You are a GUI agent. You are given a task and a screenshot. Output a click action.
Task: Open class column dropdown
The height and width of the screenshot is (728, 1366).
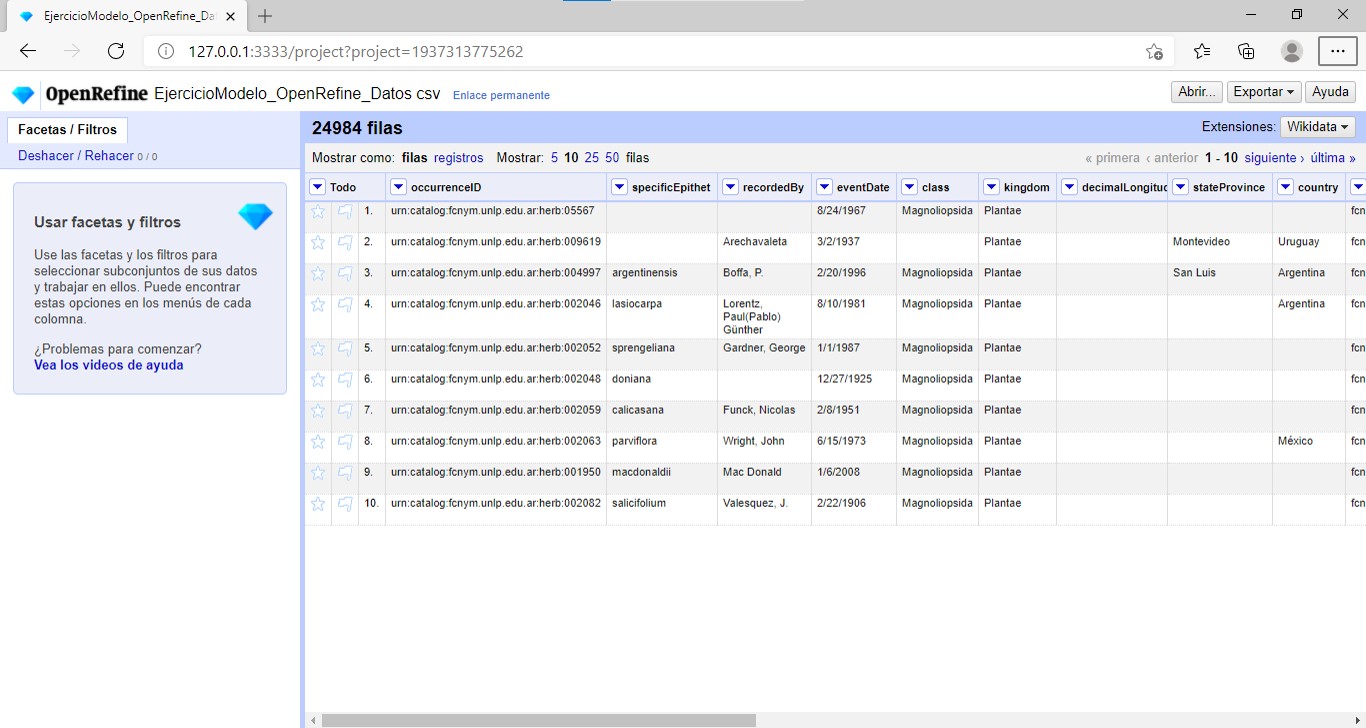point(909,187)
